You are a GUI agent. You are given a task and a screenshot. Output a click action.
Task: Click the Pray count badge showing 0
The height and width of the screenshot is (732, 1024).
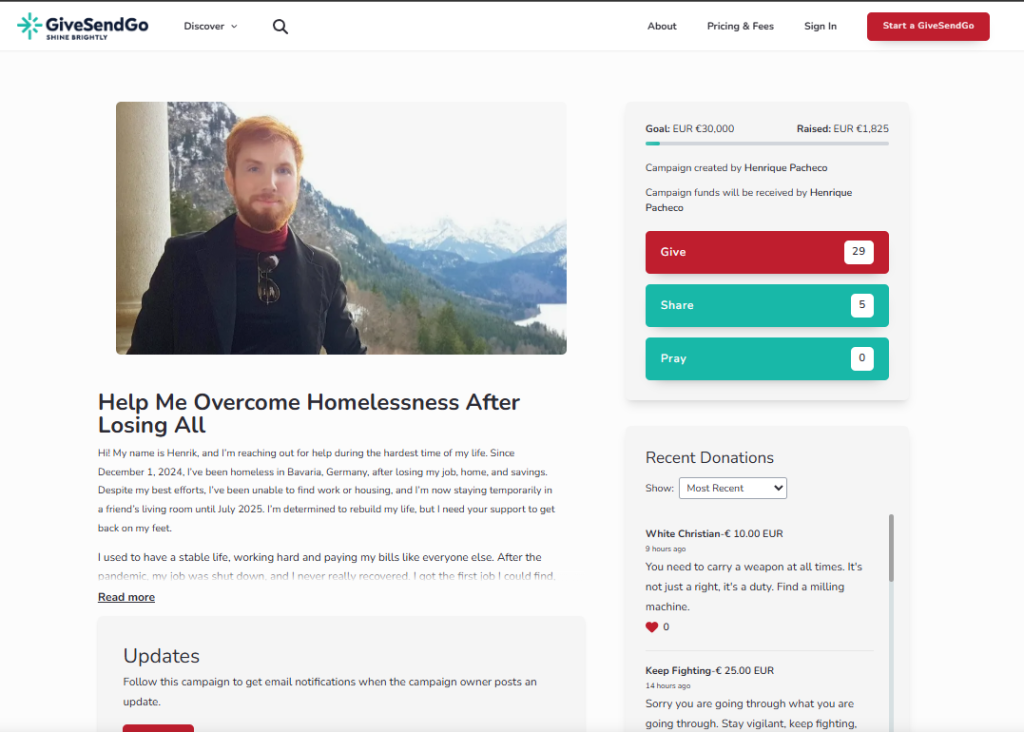click(x=862, y=358)
